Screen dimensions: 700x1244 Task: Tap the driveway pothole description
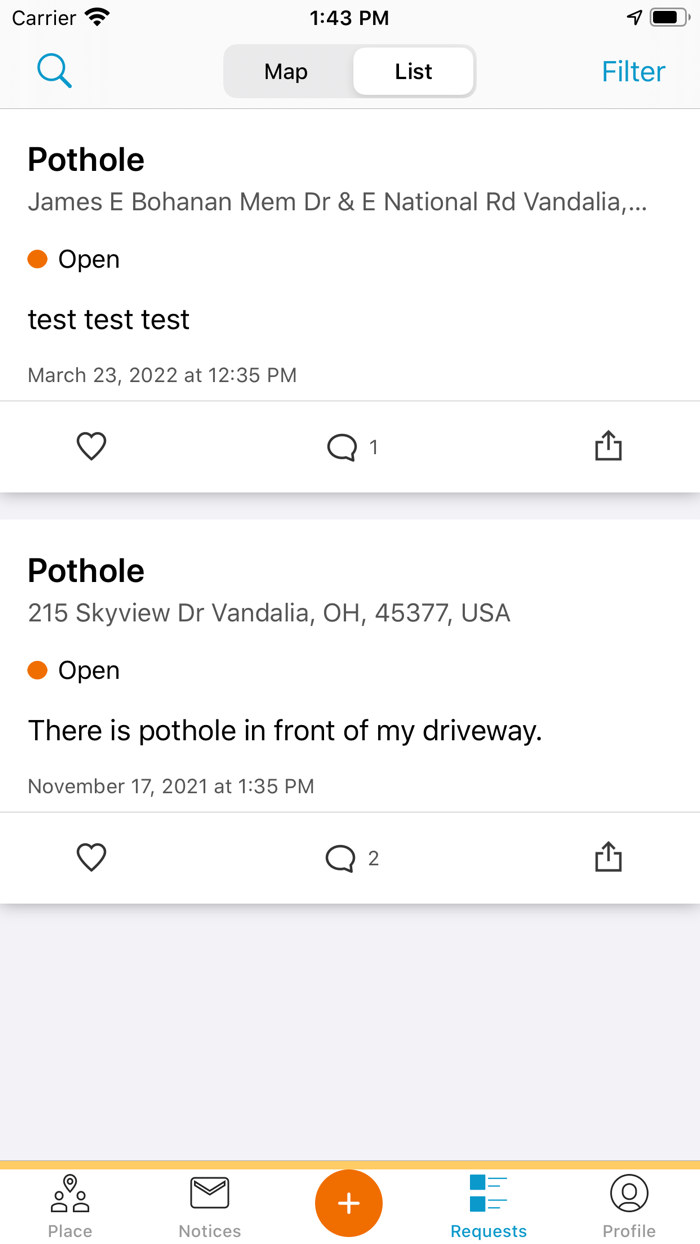point(285,731)
